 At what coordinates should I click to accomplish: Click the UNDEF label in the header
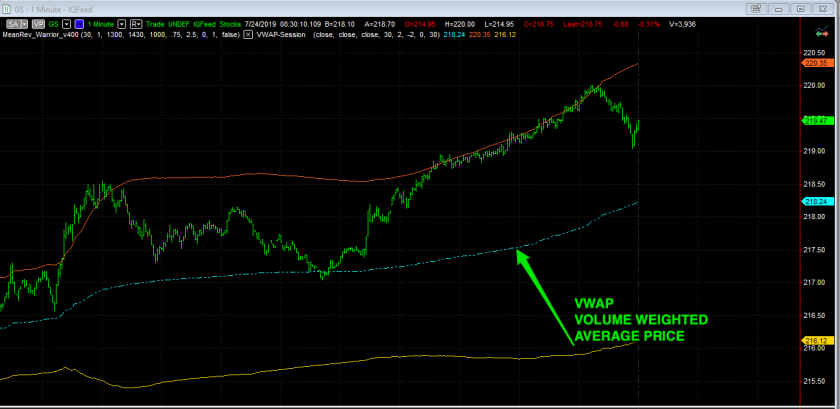[x=178, y=24]
